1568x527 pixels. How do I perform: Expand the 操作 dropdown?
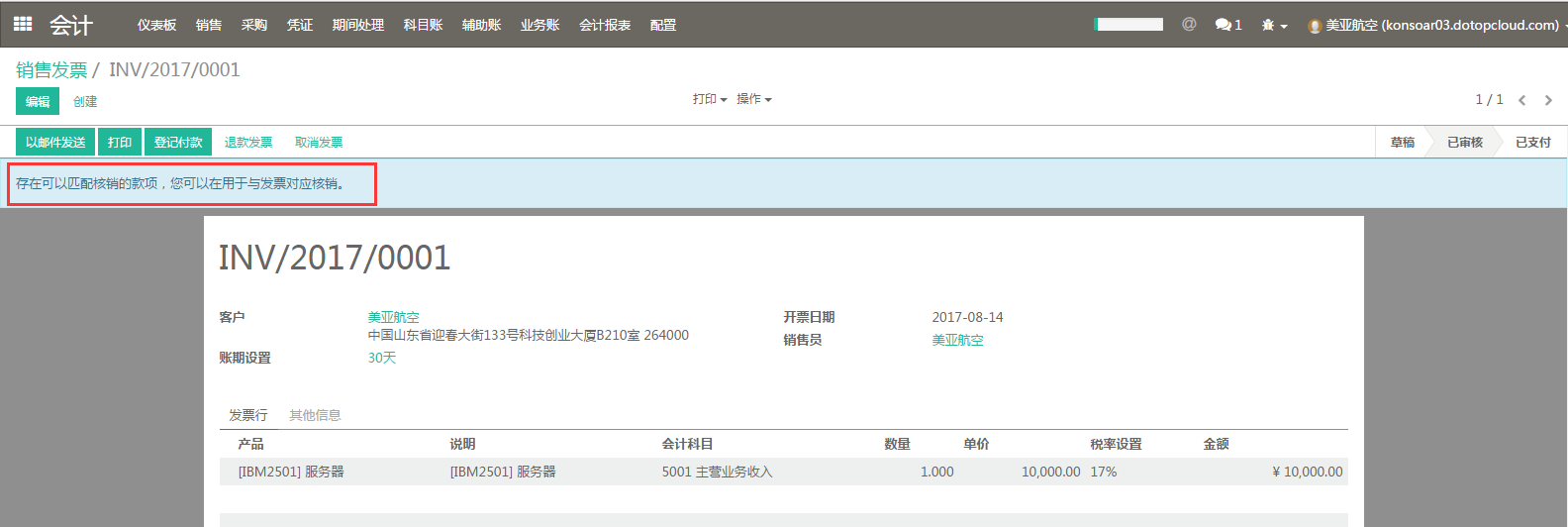[753, 99]
